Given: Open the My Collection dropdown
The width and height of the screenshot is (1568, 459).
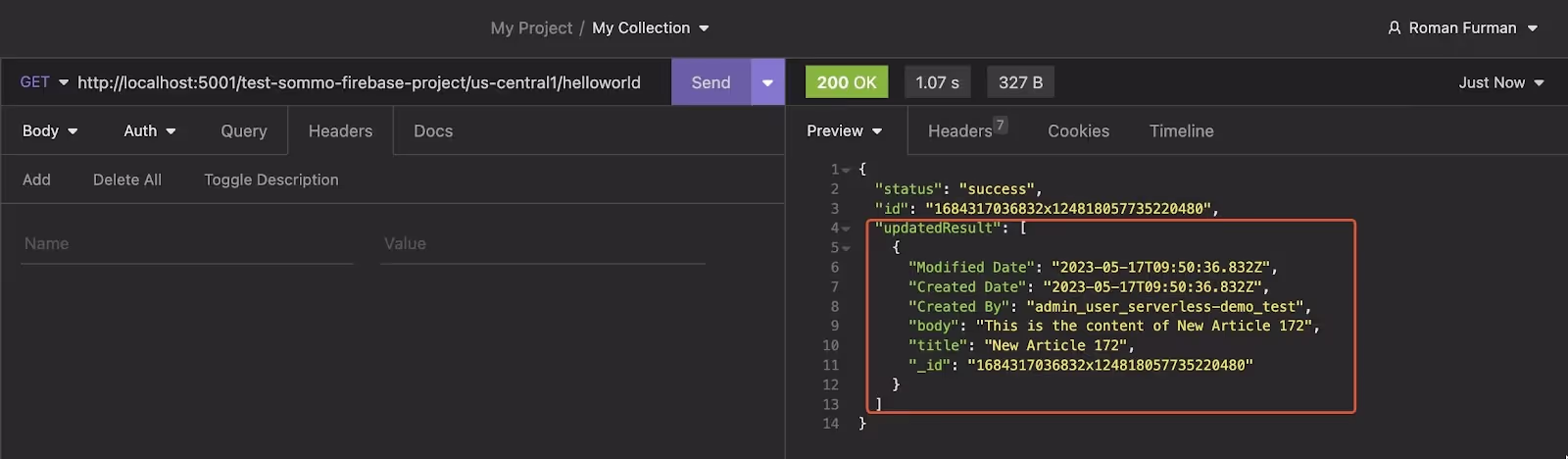Looking at the screenshot, I should (x=651, y=27).
